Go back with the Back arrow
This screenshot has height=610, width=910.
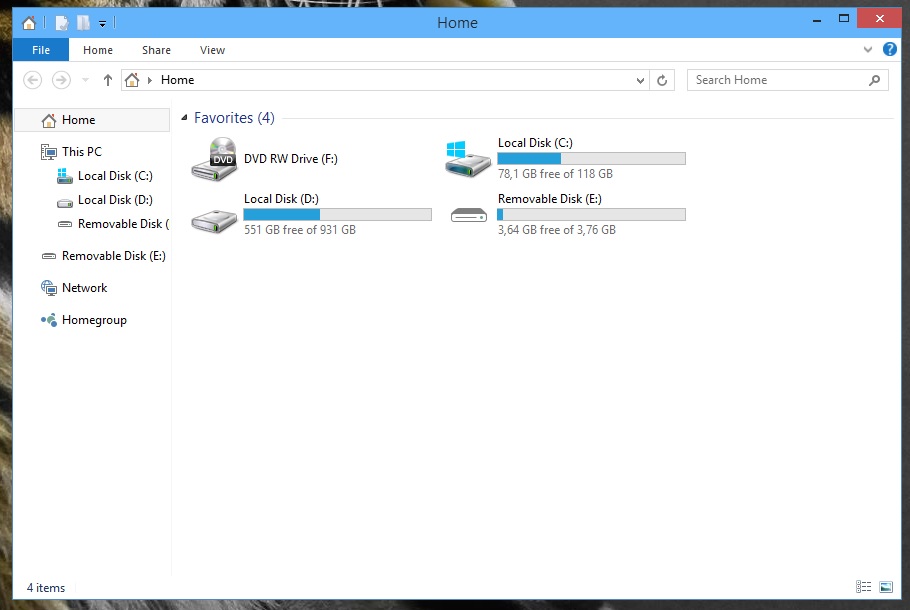(32, 80)
